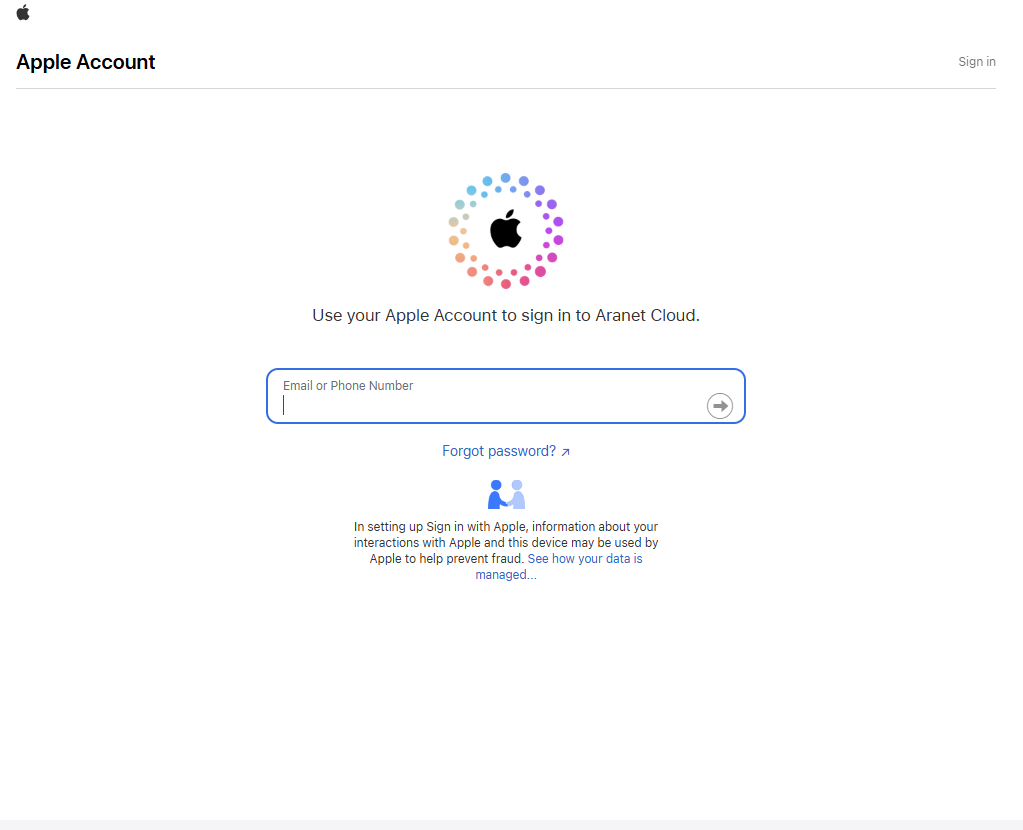Click the Email or Phone Number field label

pos(348,386)
